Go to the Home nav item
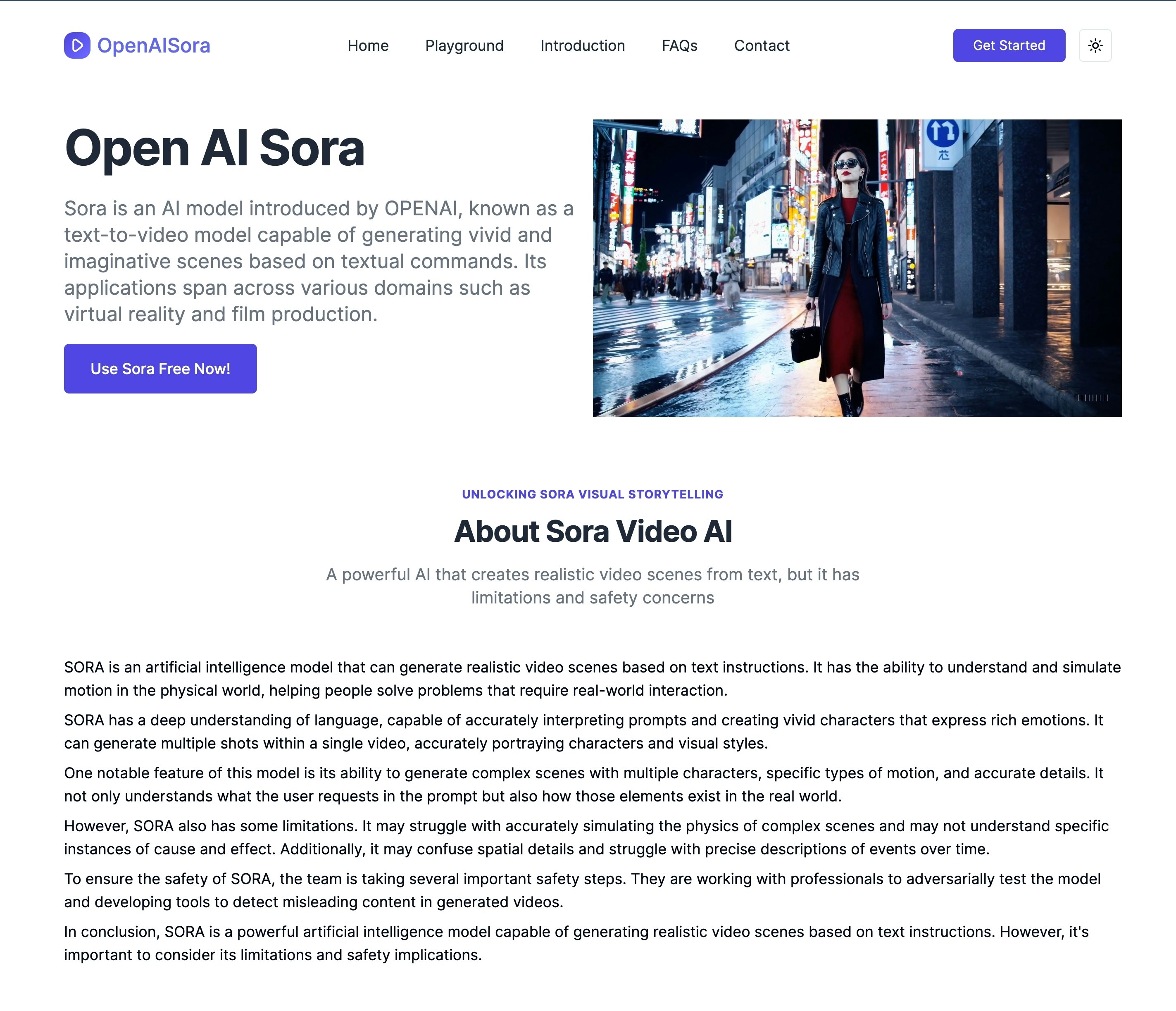Image resolution: width=1176 pixels, height=1011 pixels. pyautogui.click(x=368, y=45)
